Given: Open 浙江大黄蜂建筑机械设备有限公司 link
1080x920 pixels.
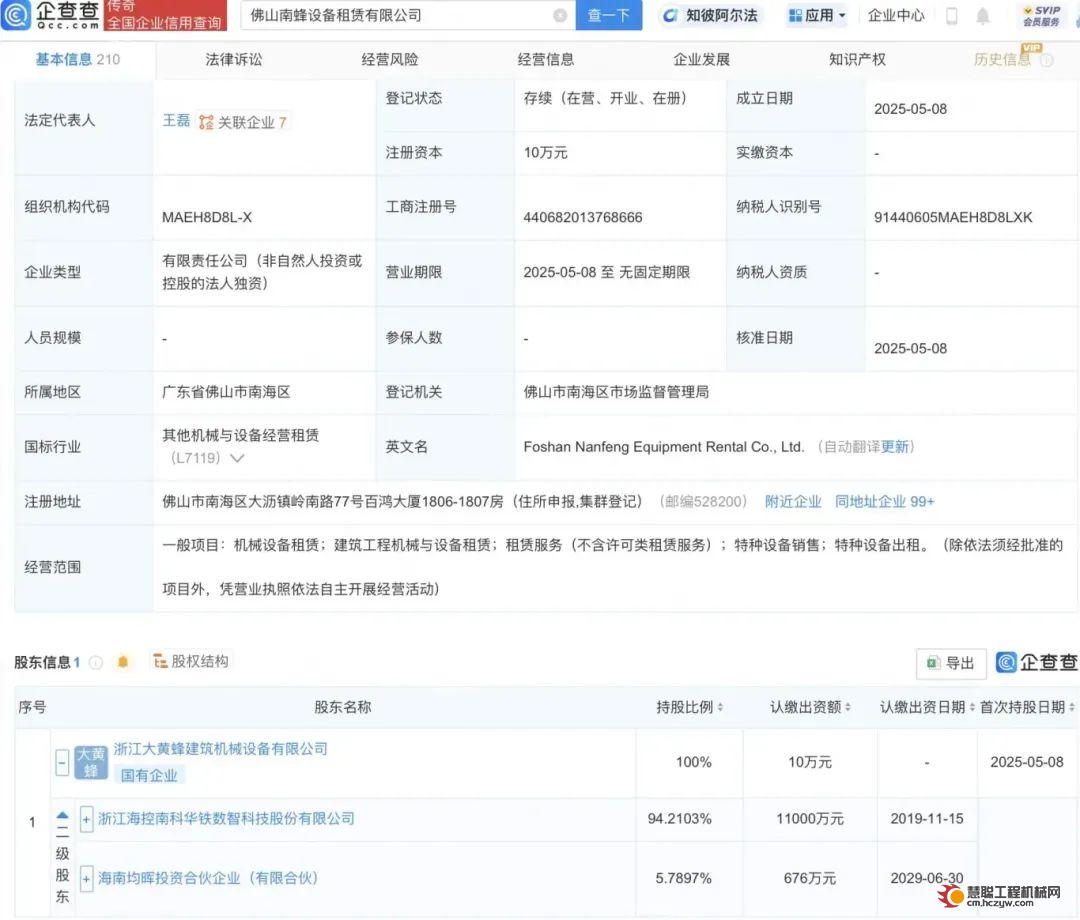Looking at the screenshot, I should click(220, 749).
